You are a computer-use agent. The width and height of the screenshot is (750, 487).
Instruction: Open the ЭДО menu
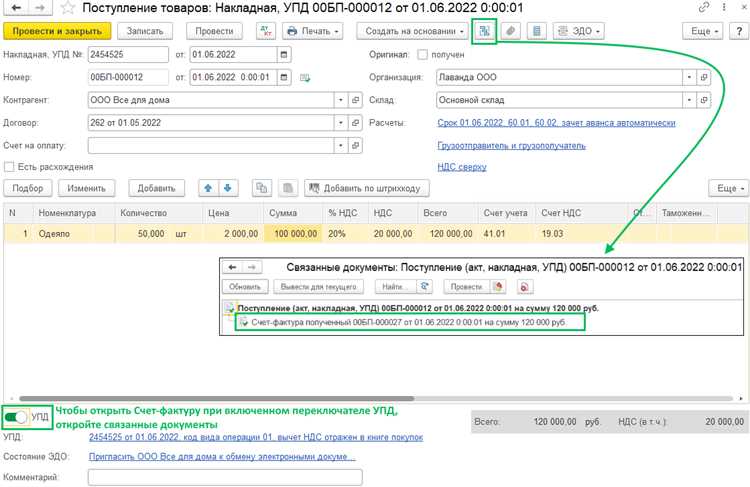[x=578, y=31]
